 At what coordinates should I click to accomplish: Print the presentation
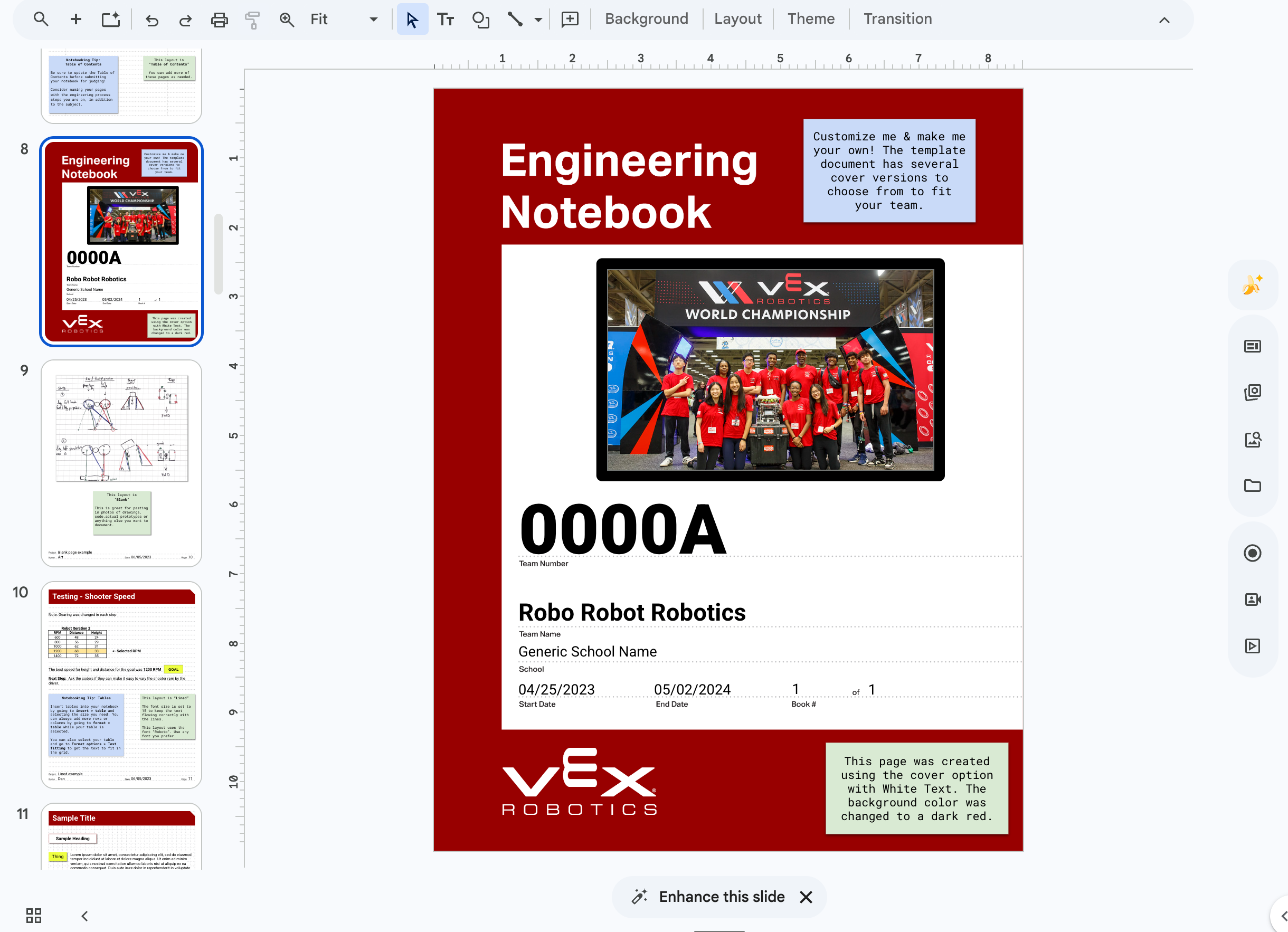click(x=219, y=21)
